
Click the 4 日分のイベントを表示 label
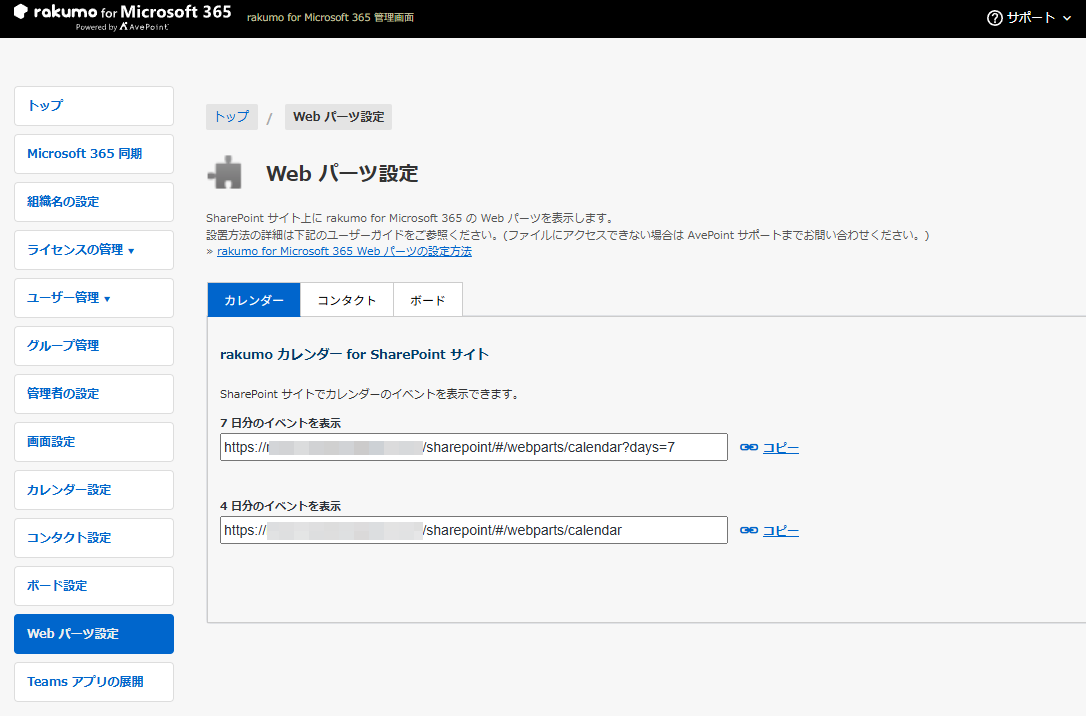[281, 506]
